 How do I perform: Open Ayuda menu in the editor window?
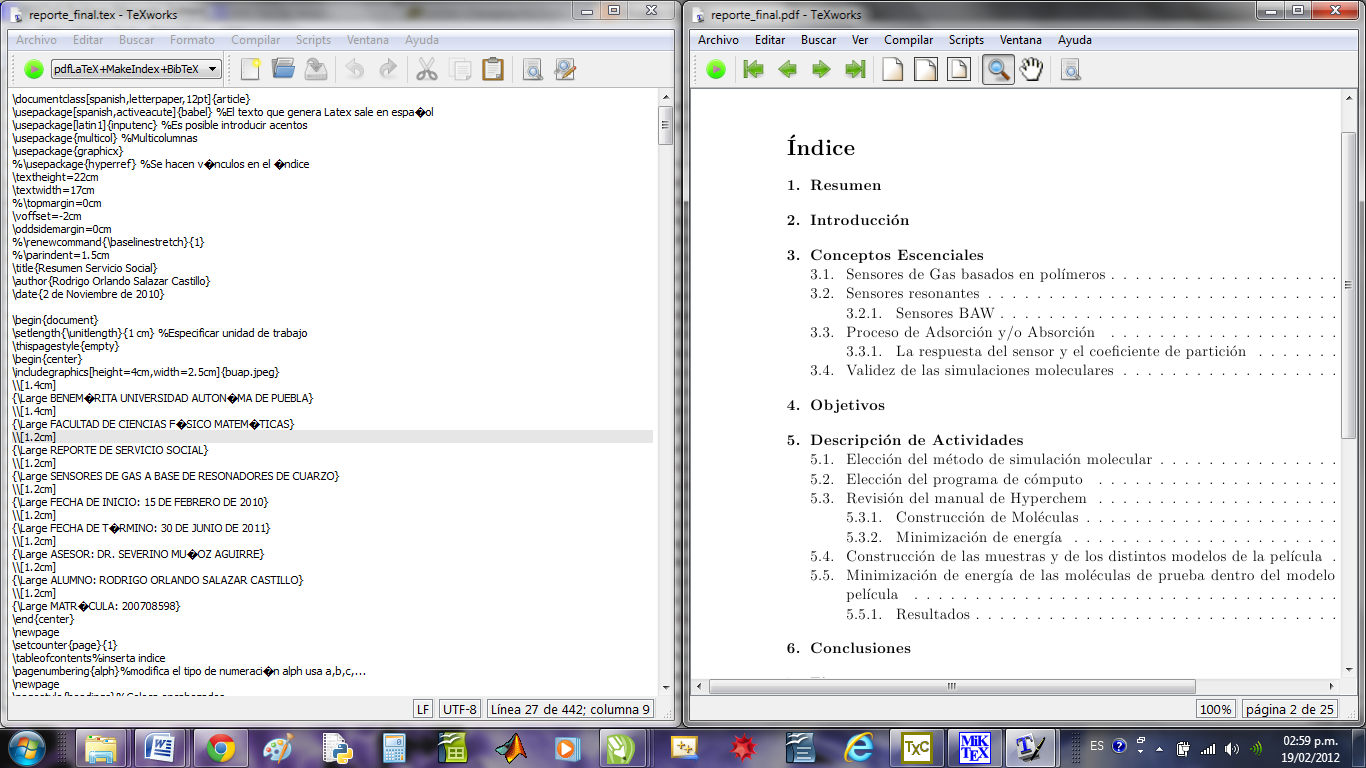(422, 40)
